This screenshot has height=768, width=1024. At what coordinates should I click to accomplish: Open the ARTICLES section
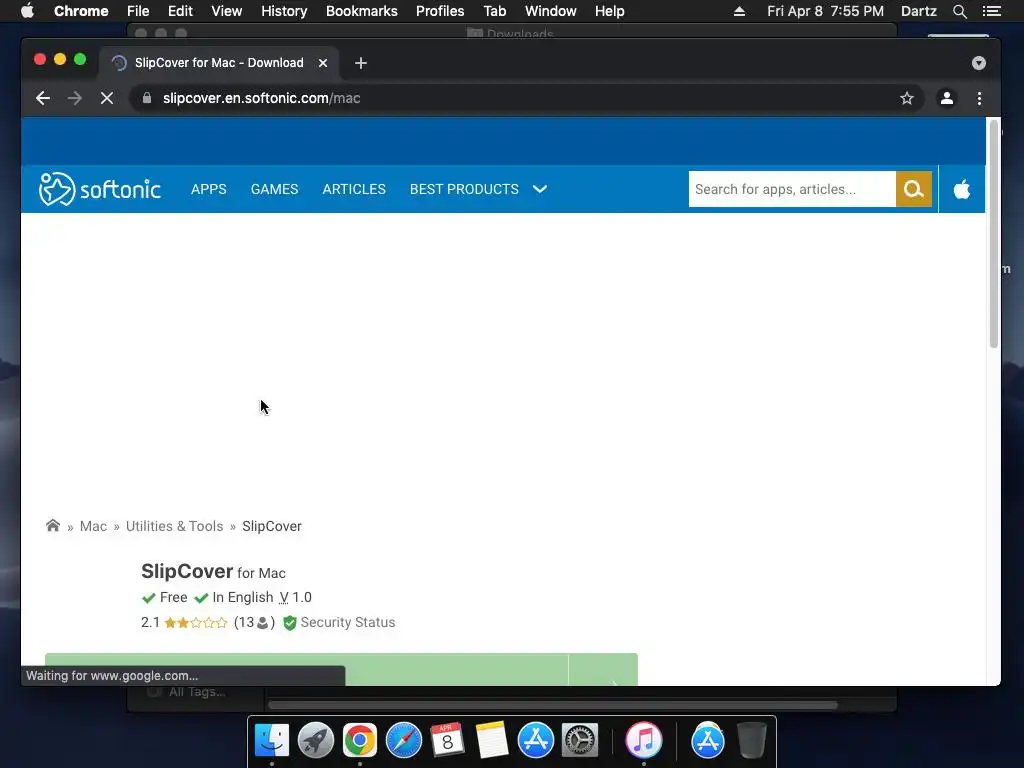[x=354, y=189]
